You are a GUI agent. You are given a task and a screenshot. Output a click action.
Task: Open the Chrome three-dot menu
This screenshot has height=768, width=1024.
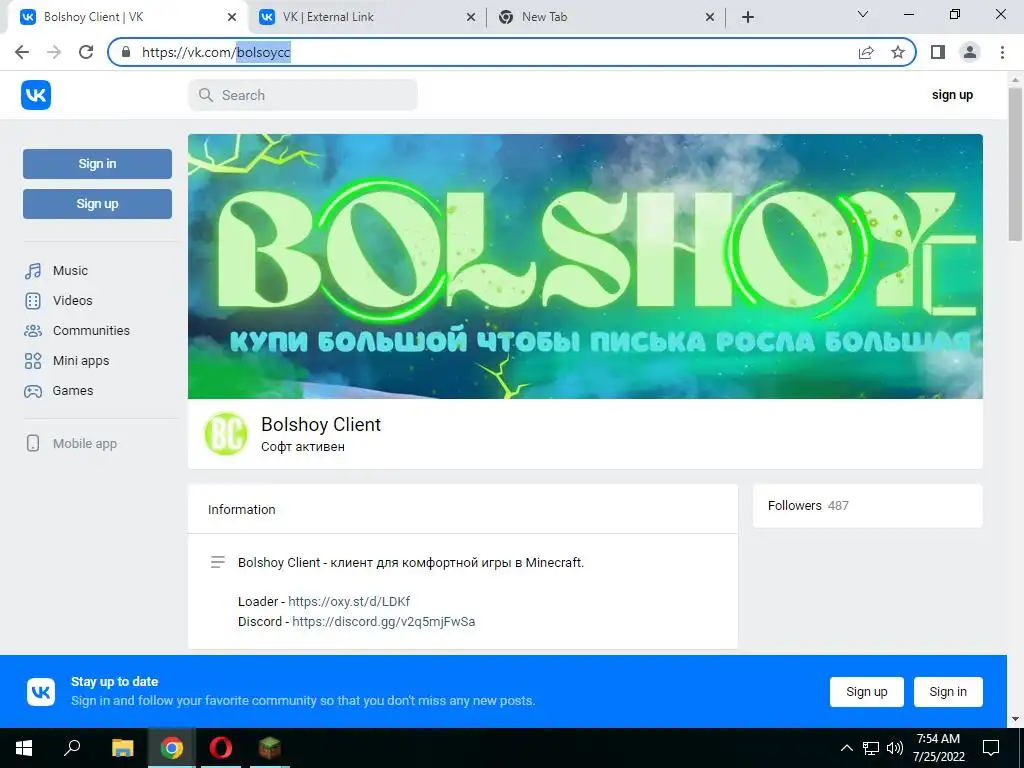[x=1002, y=52]
